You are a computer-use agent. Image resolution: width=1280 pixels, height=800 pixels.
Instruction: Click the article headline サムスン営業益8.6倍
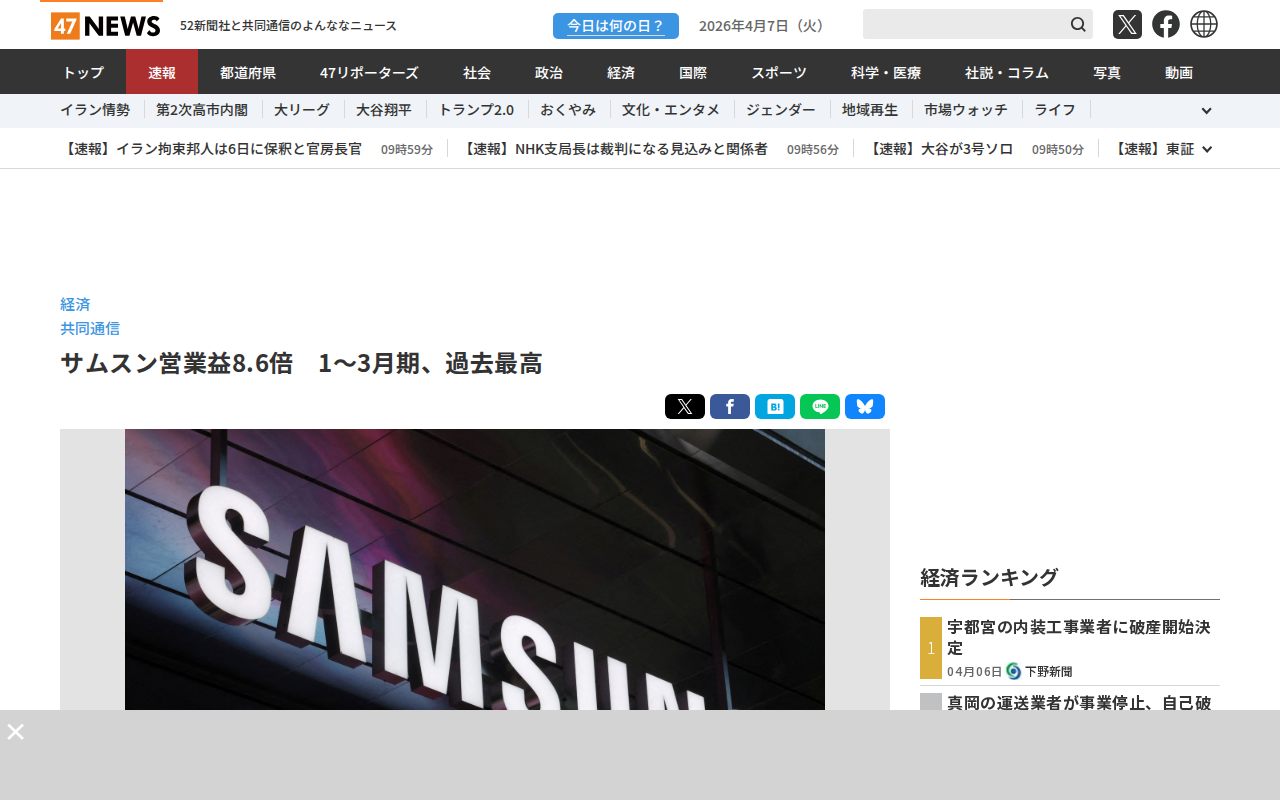pyautogui.click(x=301, y=363)
